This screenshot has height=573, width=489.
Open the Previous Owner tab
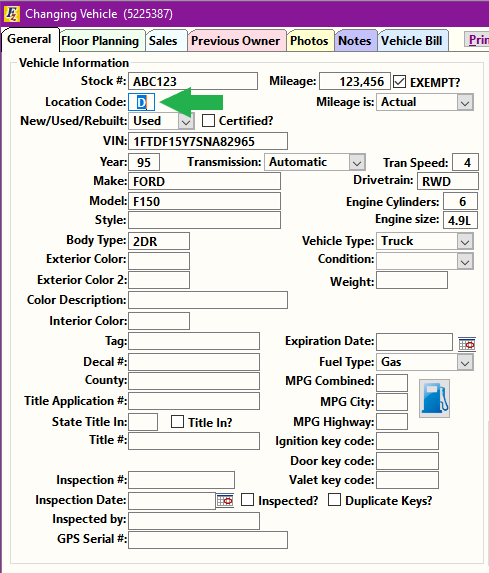pyautogui.click(x=236, y=41)
